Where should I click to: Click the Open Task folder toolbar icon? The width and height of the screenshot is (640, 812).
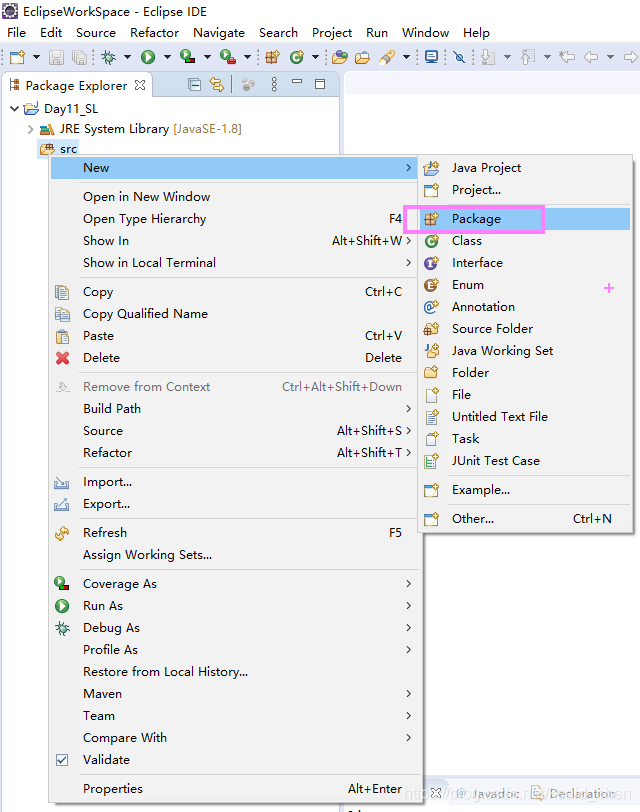click(362, 56)
